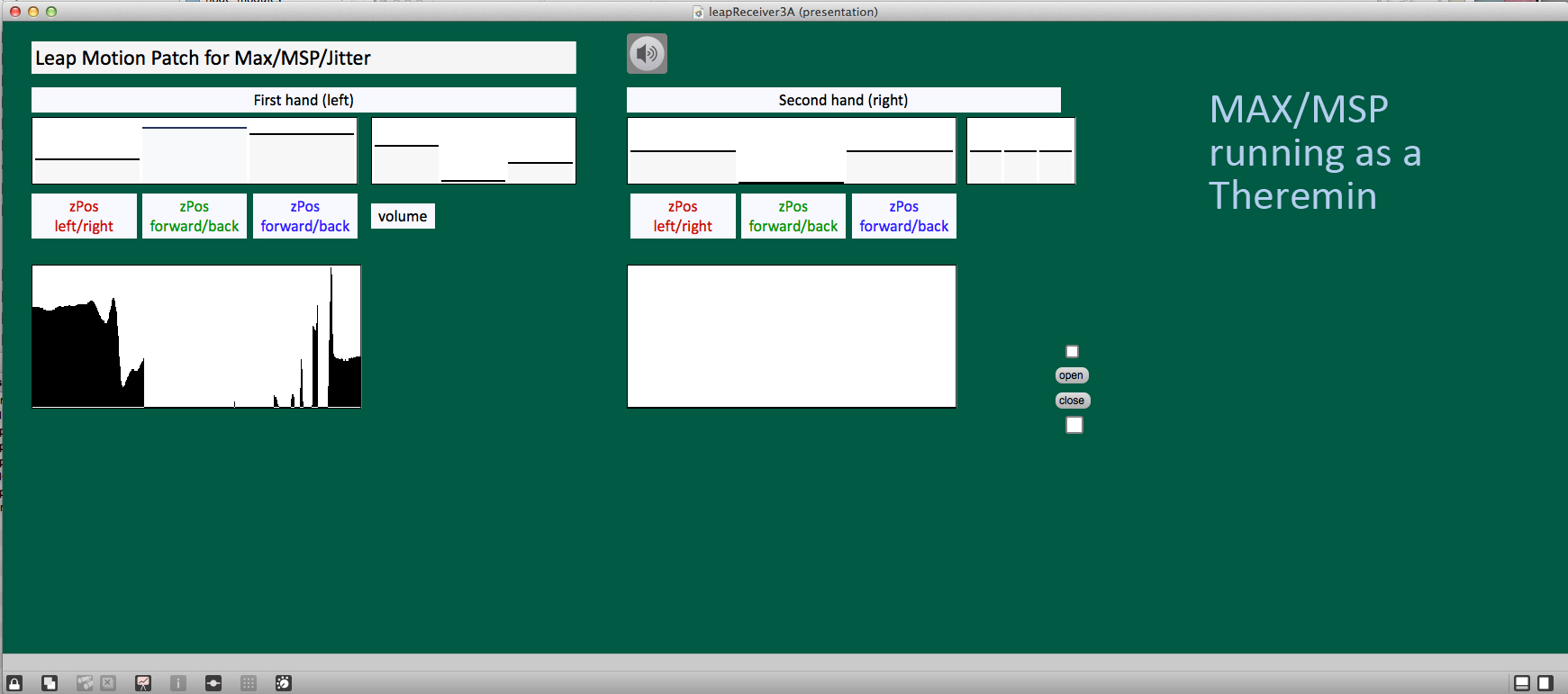Open the inspector info icon
The width and height of the screenshot is (1568, 694).
(178, 683)
